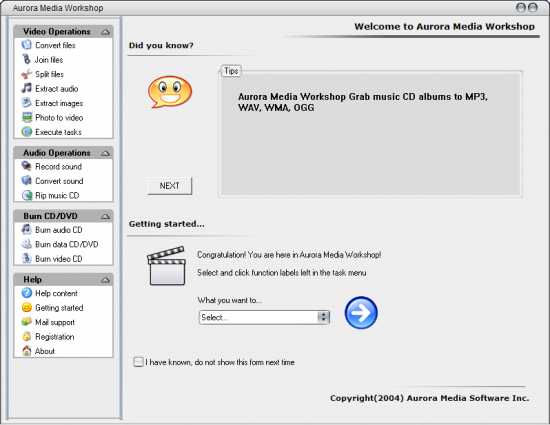550x425 pixels.
Task: Click the copyright Aurora Media Software text
Action: (x=429, y=398)
